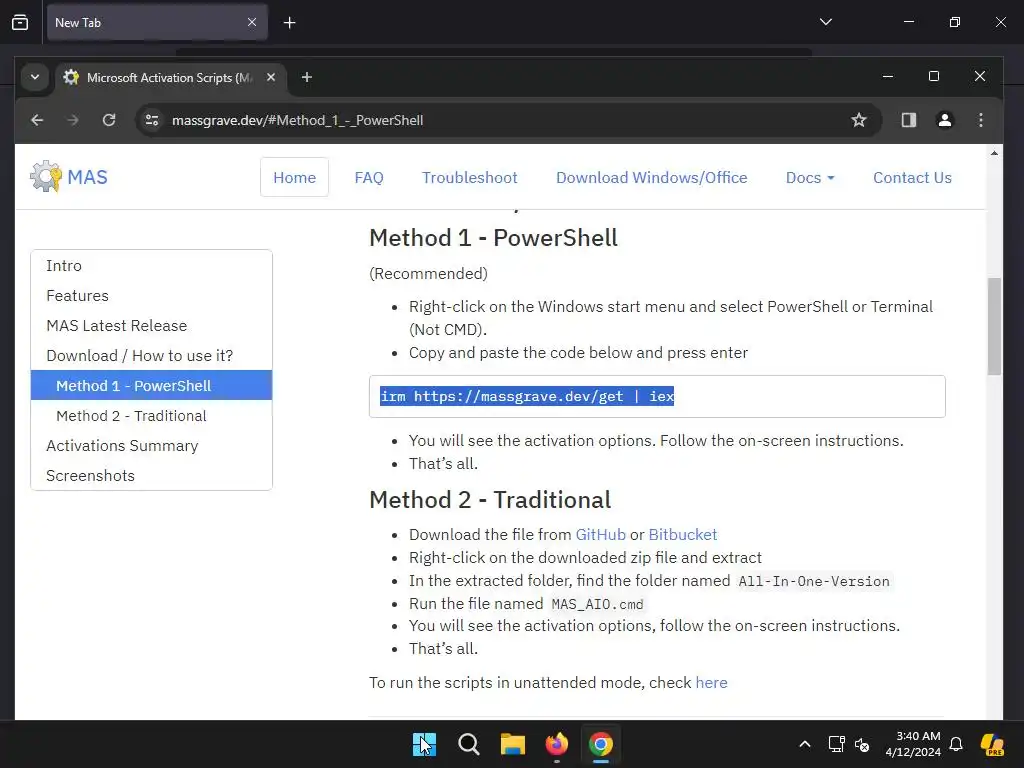Expand the Docs dropdown menu
The width and height of the screenshot is (1024, 768).
(810, 178)
